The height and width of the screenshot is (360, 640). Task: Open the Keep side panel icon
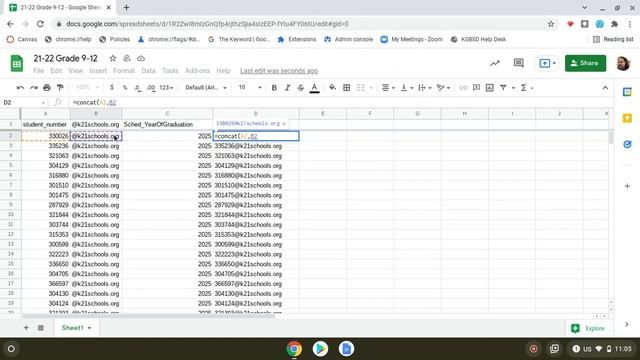pos(627,118)
